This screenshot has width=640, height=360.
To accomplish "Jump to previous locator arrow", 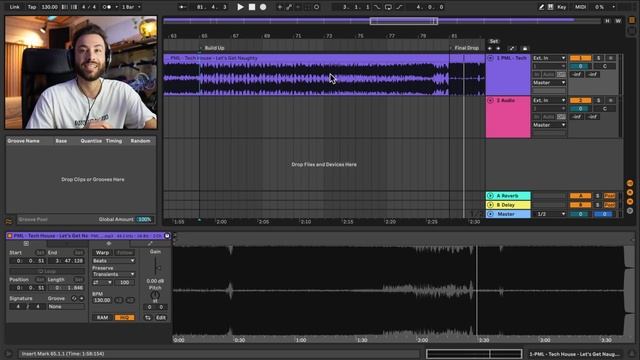I will point(490,48).
